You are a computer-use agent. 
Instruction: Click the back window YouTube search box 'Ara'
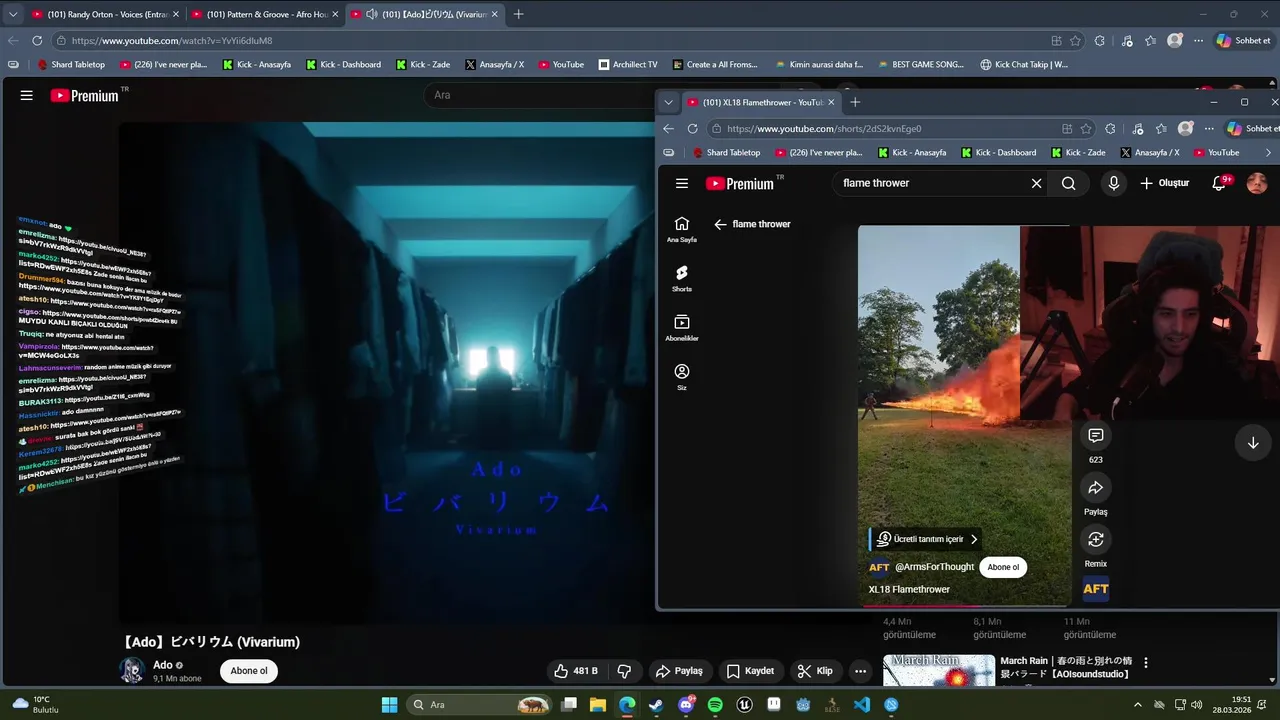tap(540, 95)
